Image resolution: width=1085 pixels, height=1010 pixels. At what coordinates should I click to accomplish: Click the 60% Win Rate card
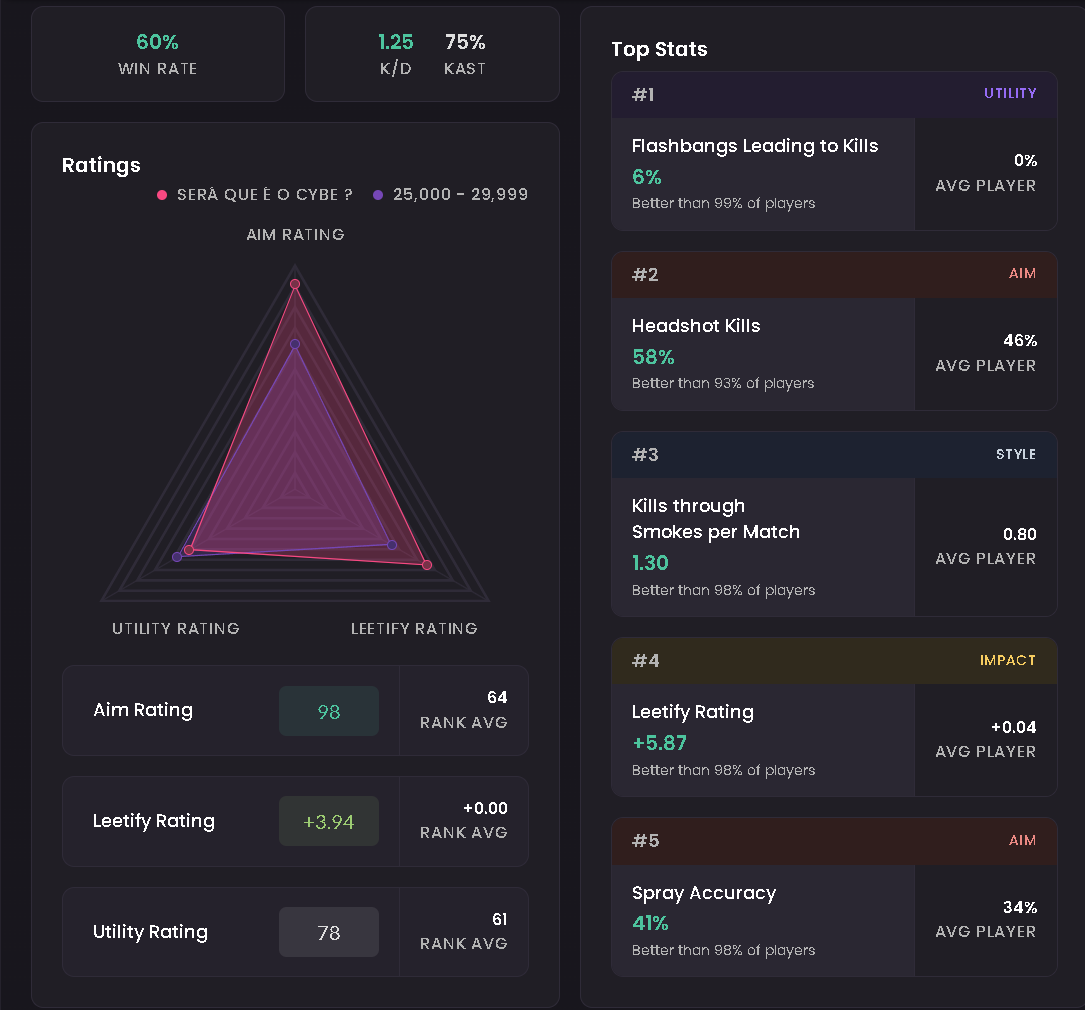coord(158,54)
